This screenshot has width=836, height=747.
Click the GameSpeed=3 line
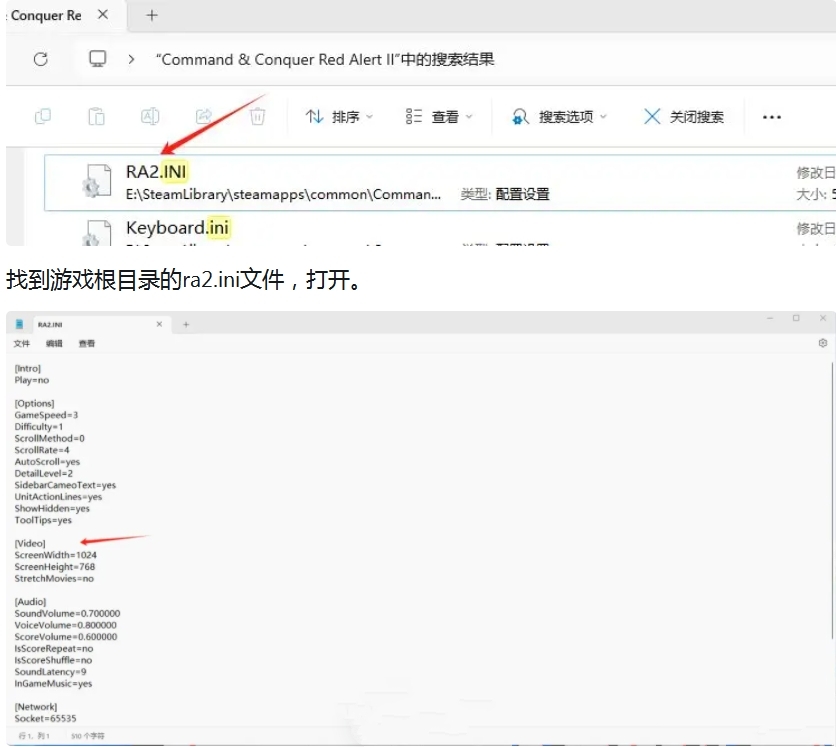46,415
